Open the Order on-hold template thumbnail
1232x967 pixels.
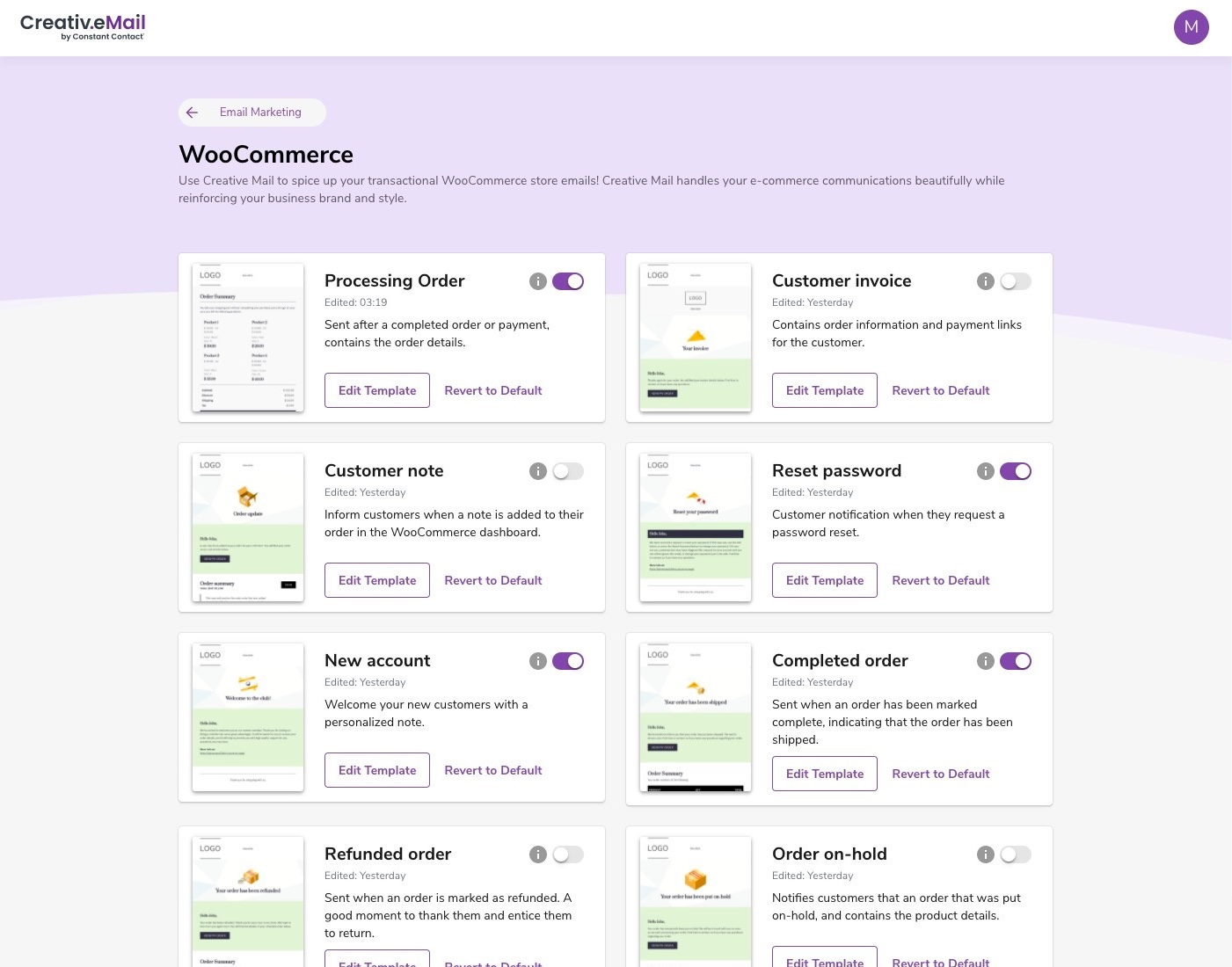click(696, 902)
